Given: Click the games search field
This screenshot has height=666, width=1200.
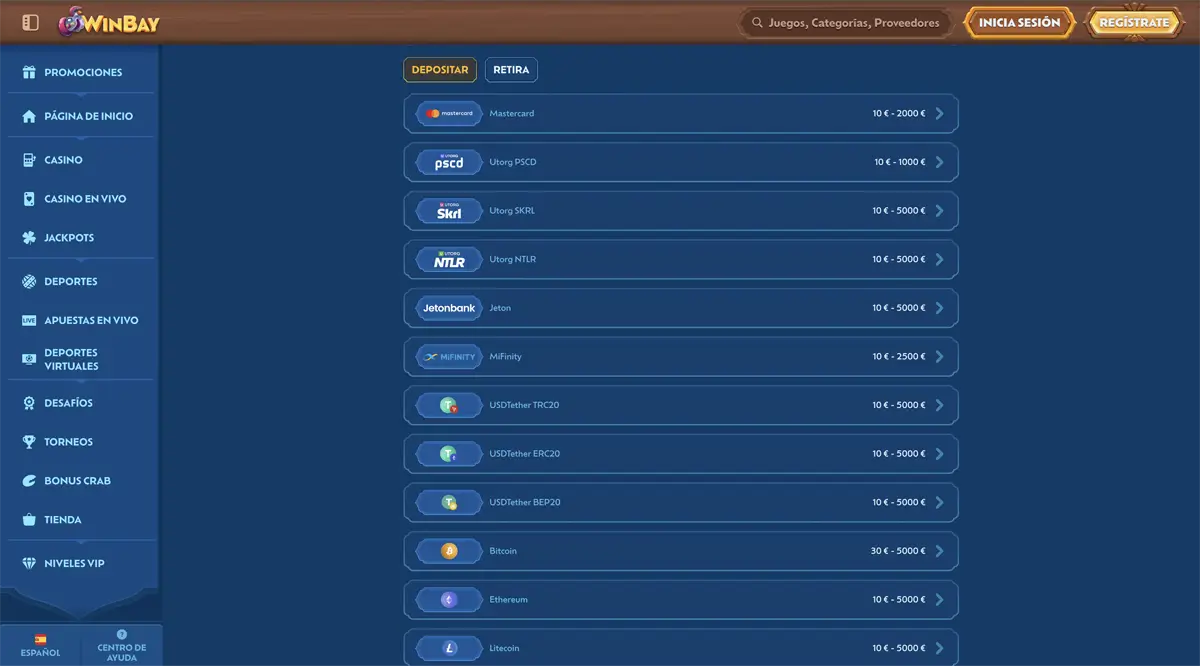Looking at the screenshot, I should [845, 23].
